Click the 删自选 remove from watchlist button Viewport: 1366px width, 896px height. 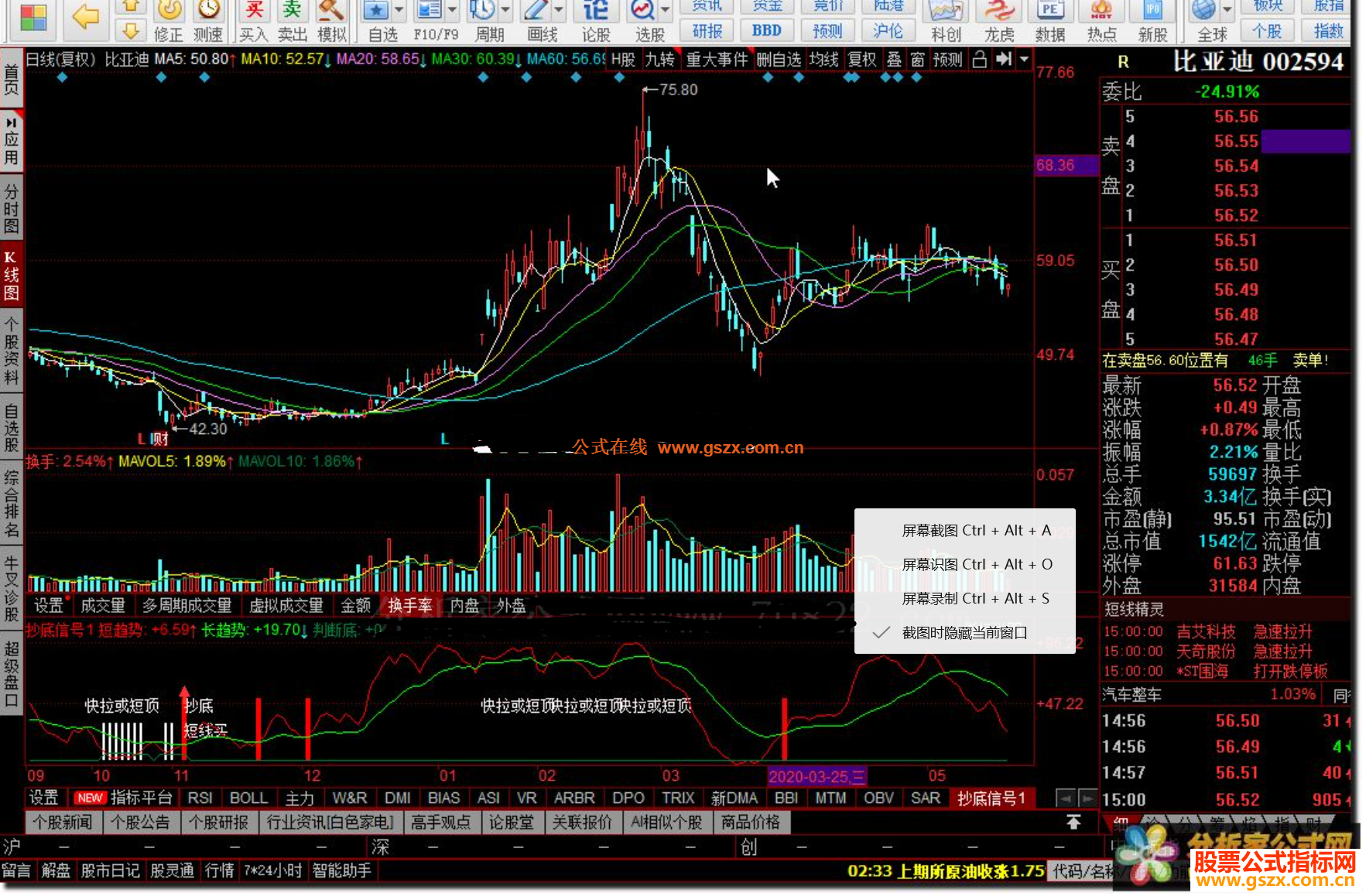(x=779, y=60)
